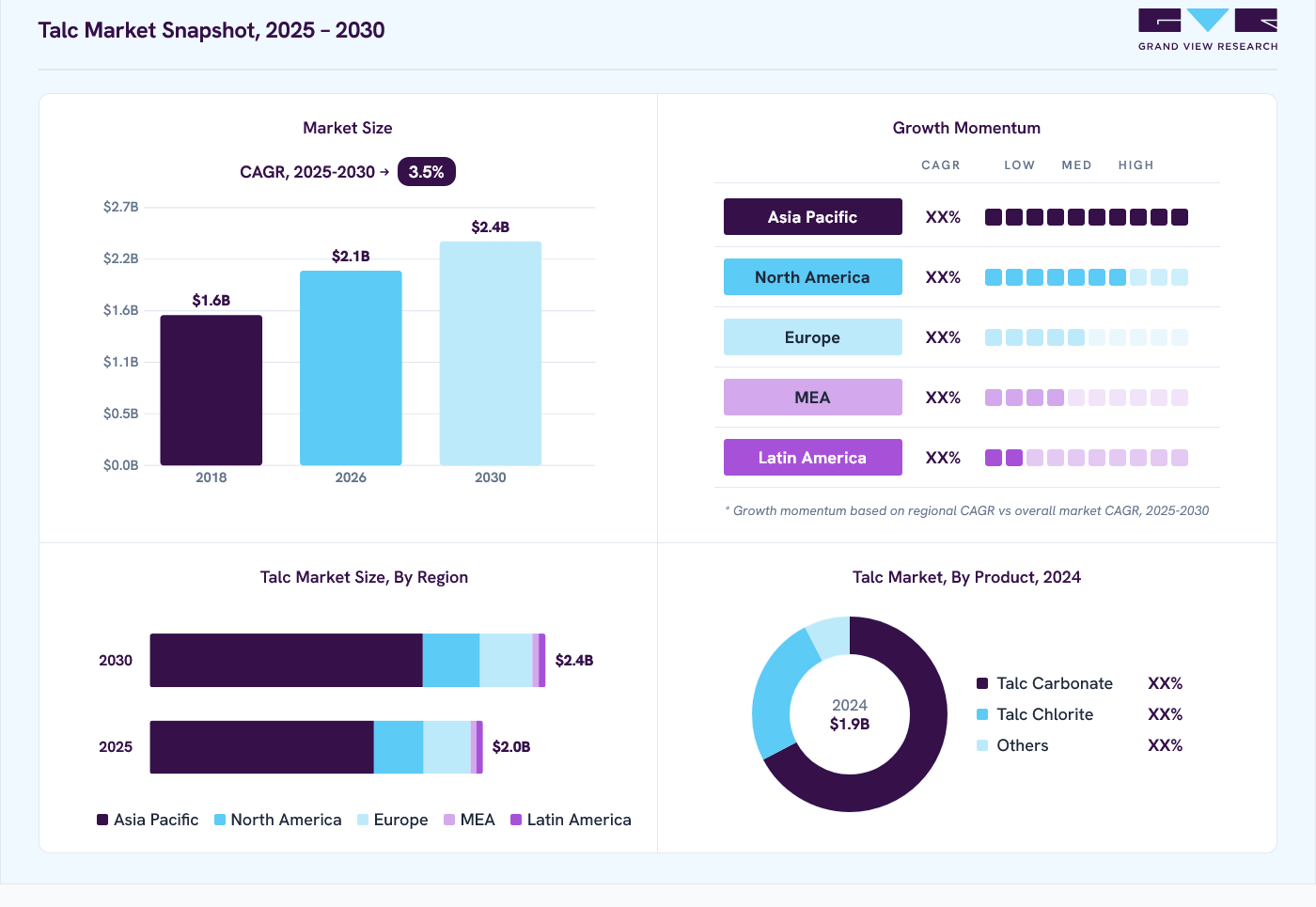Click the North America legend swatch

[220, 820]
